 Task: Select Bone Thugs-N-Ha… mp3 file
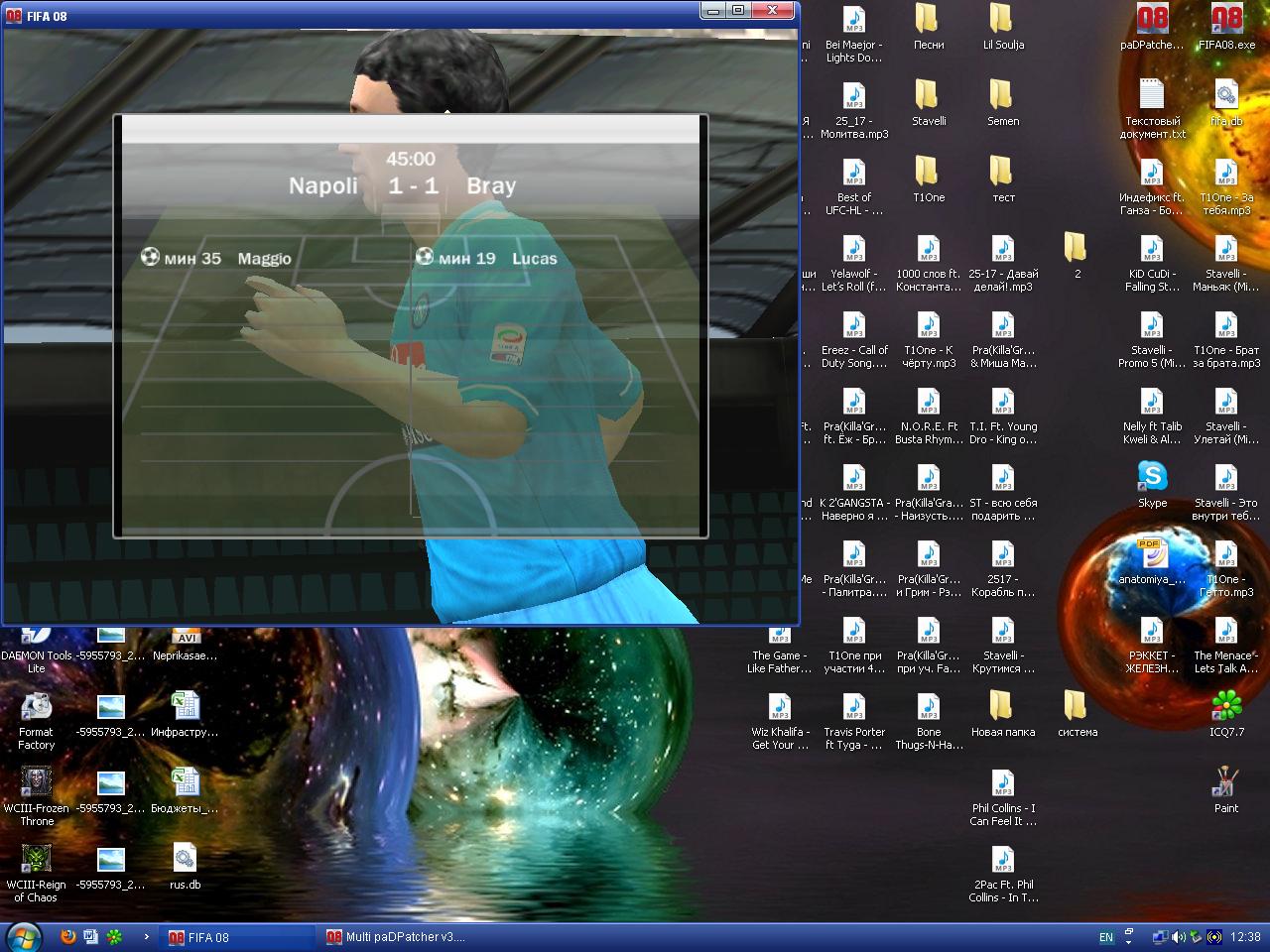coord(929,720)
